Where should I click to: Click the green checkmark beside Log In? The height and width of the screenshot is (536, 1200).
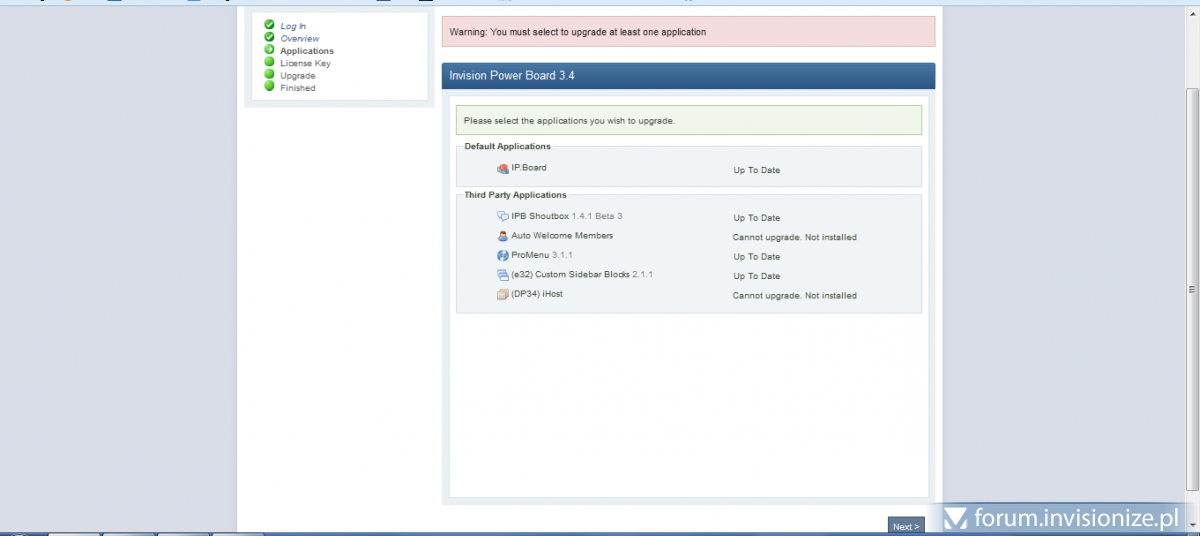(269, 25)
